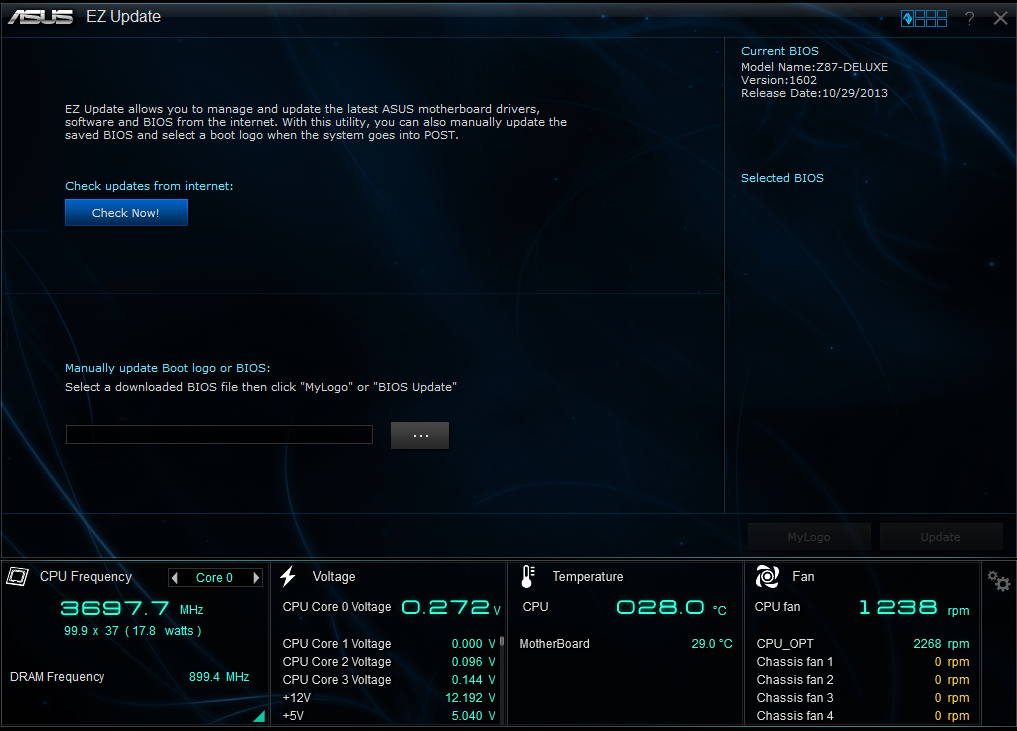
Task: Click the question mark help icon
Action: point(969,18)
